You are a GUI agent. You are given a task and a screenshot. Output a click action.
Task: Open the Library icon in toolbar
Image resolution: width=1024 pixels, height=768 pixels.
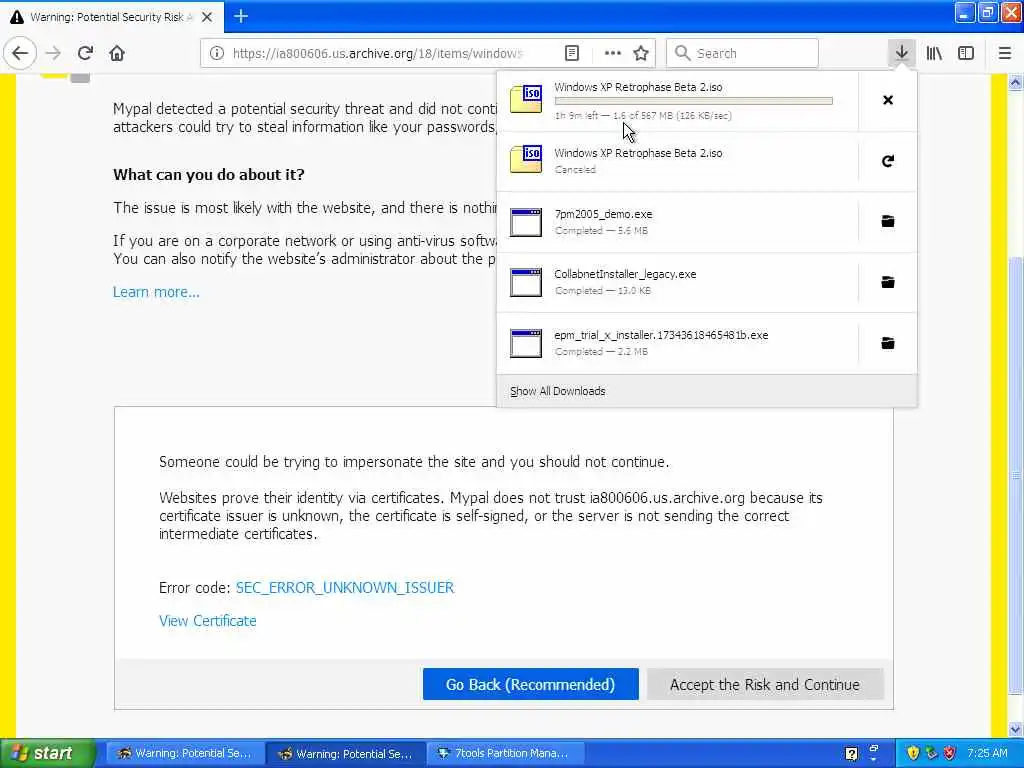click(934, 53)
